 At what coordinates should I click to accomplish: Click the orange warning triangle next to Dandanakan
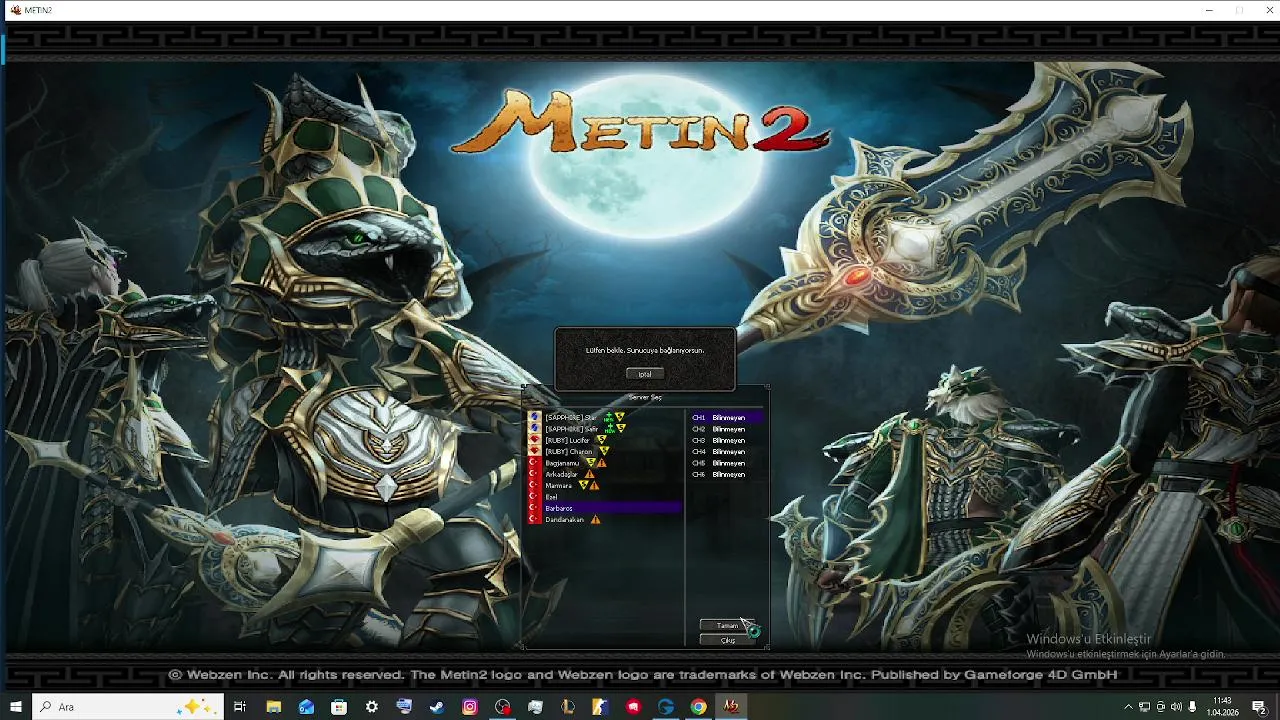click(x=595, y=520)
